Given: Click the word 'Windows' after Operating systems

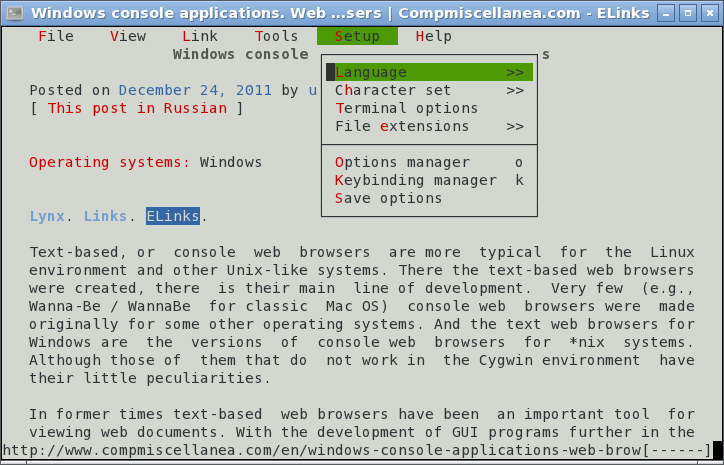Looking at the screenshot, I should pyautogui.click(x=231, y=162).
